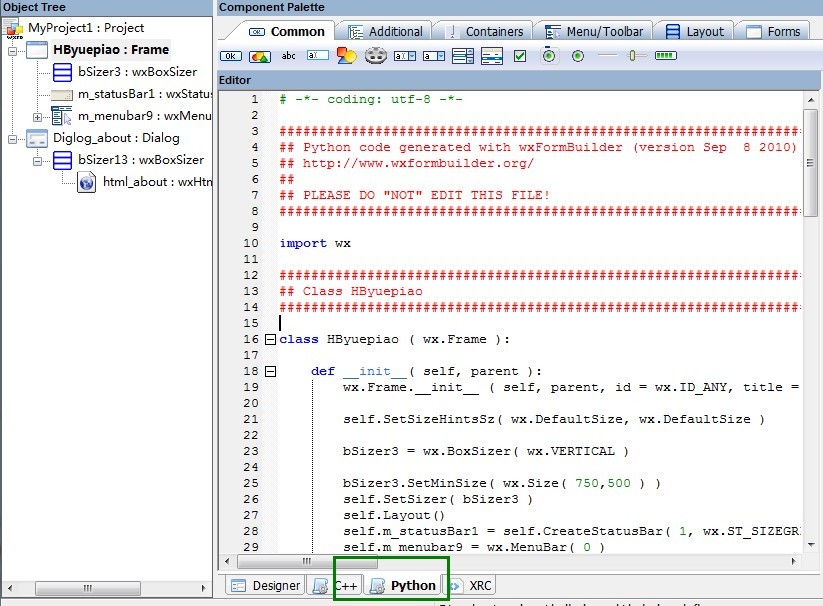Open the Layout palette tab
This screenshot has width=823, height=606.
[695, 31]
